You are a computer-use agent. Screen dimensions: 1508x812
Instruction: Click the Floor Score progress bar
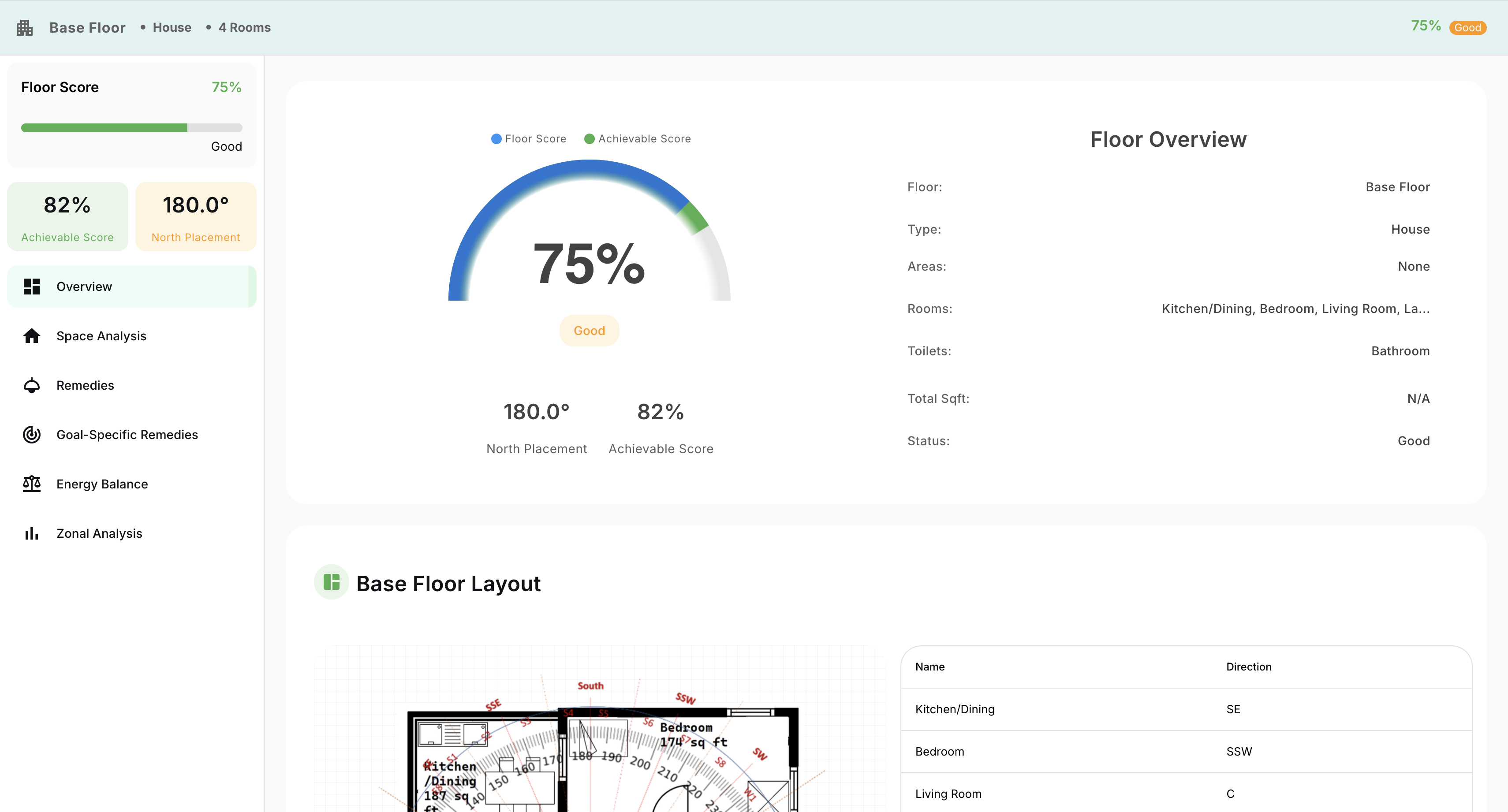[131, 127]
